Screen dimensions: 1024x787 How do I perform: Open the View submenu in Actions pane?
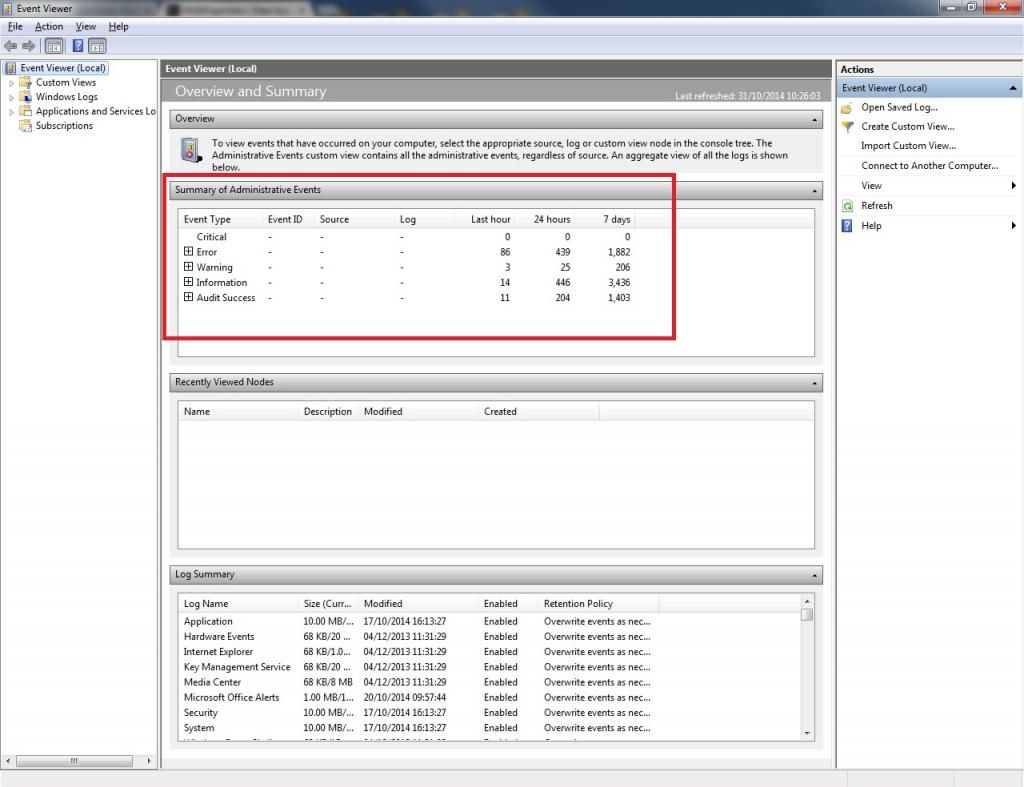[x=931, y=185]
